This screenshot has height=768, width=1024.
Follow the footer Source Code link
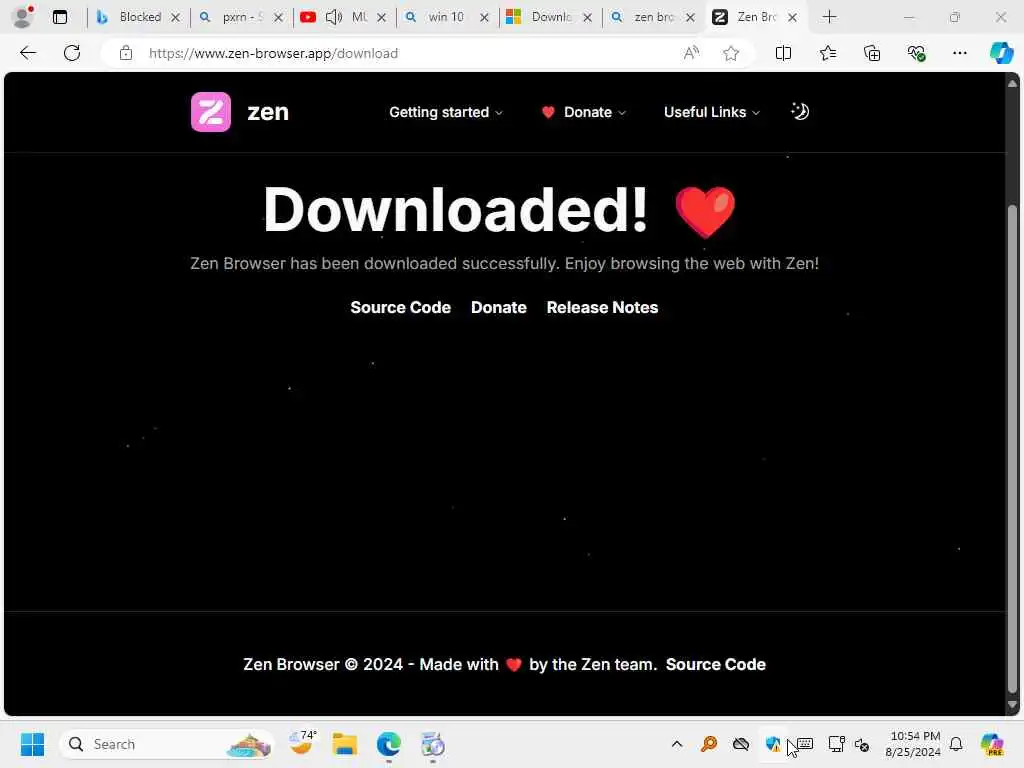[x=716, y=664]
